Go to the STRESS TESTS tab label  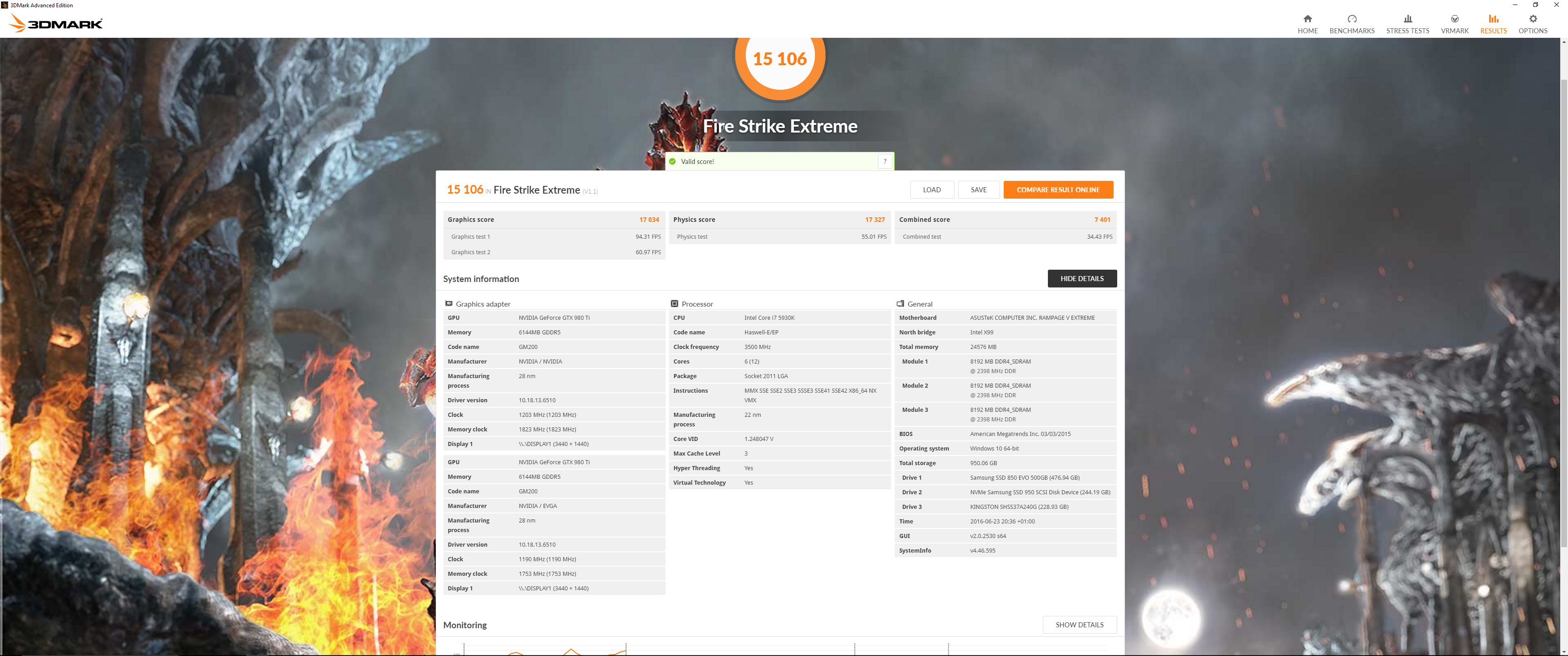1407,31
